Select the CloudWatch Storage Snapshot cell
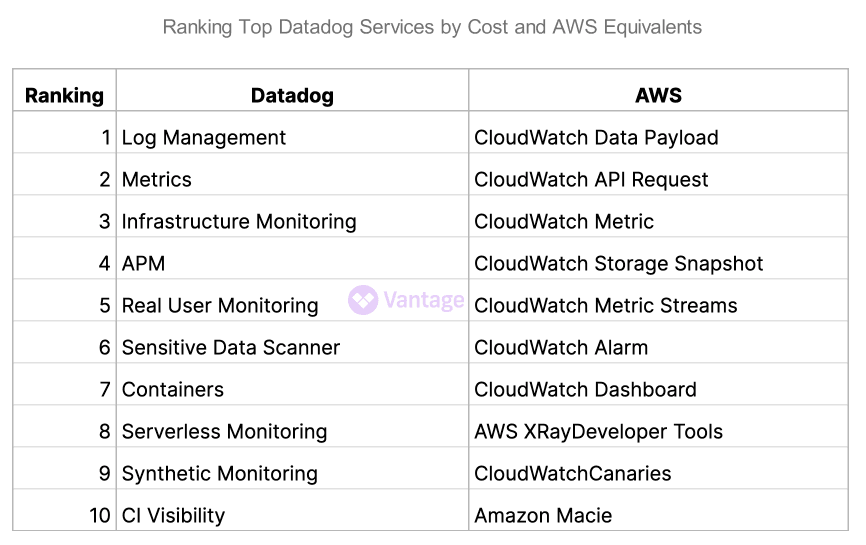The image size is (866, 545). point(618,264)
